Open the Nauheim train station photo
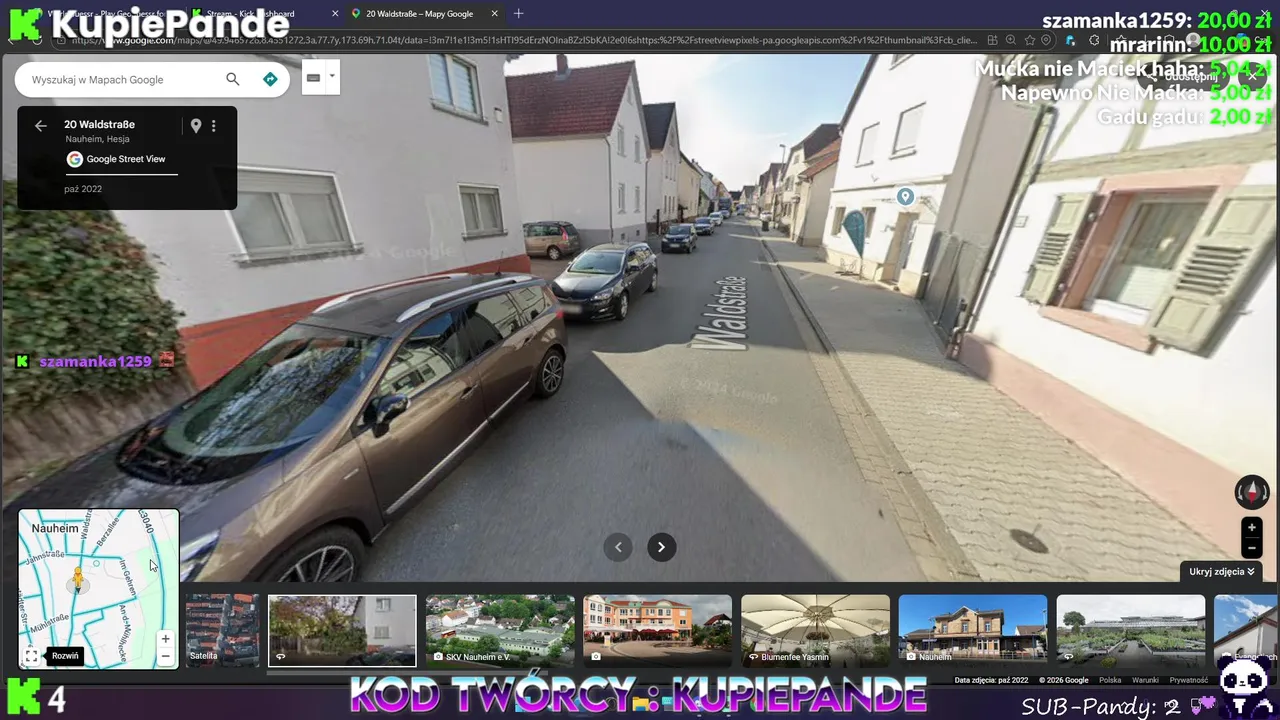Image resolution: width=1280 pixels, height=720 pixels. point(973,630)
